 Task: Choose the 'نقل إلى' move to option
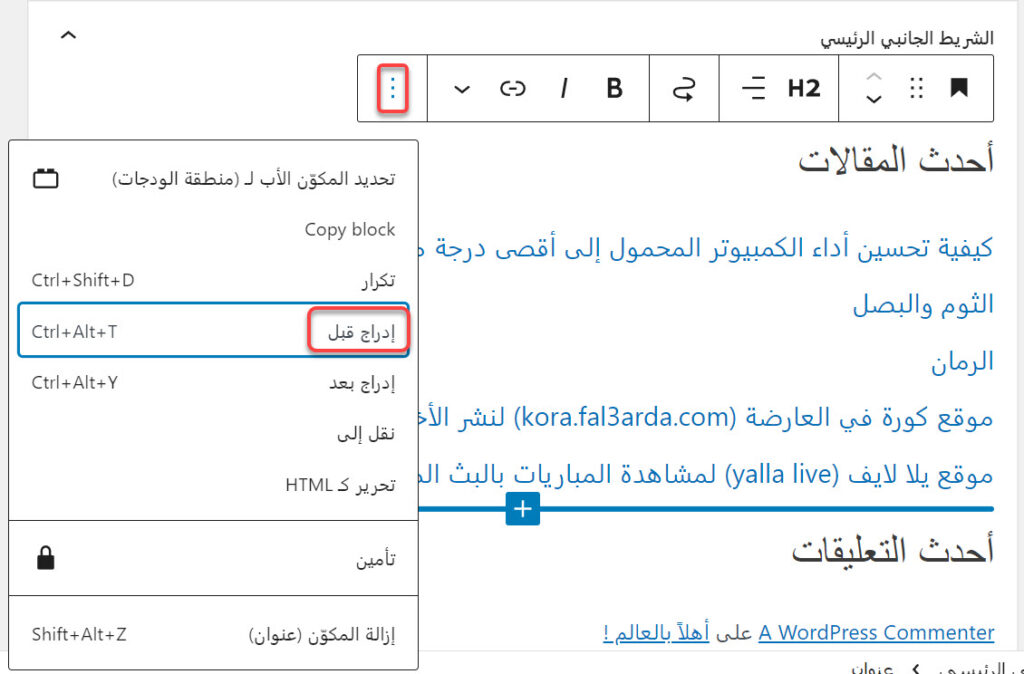pos(214,434)
